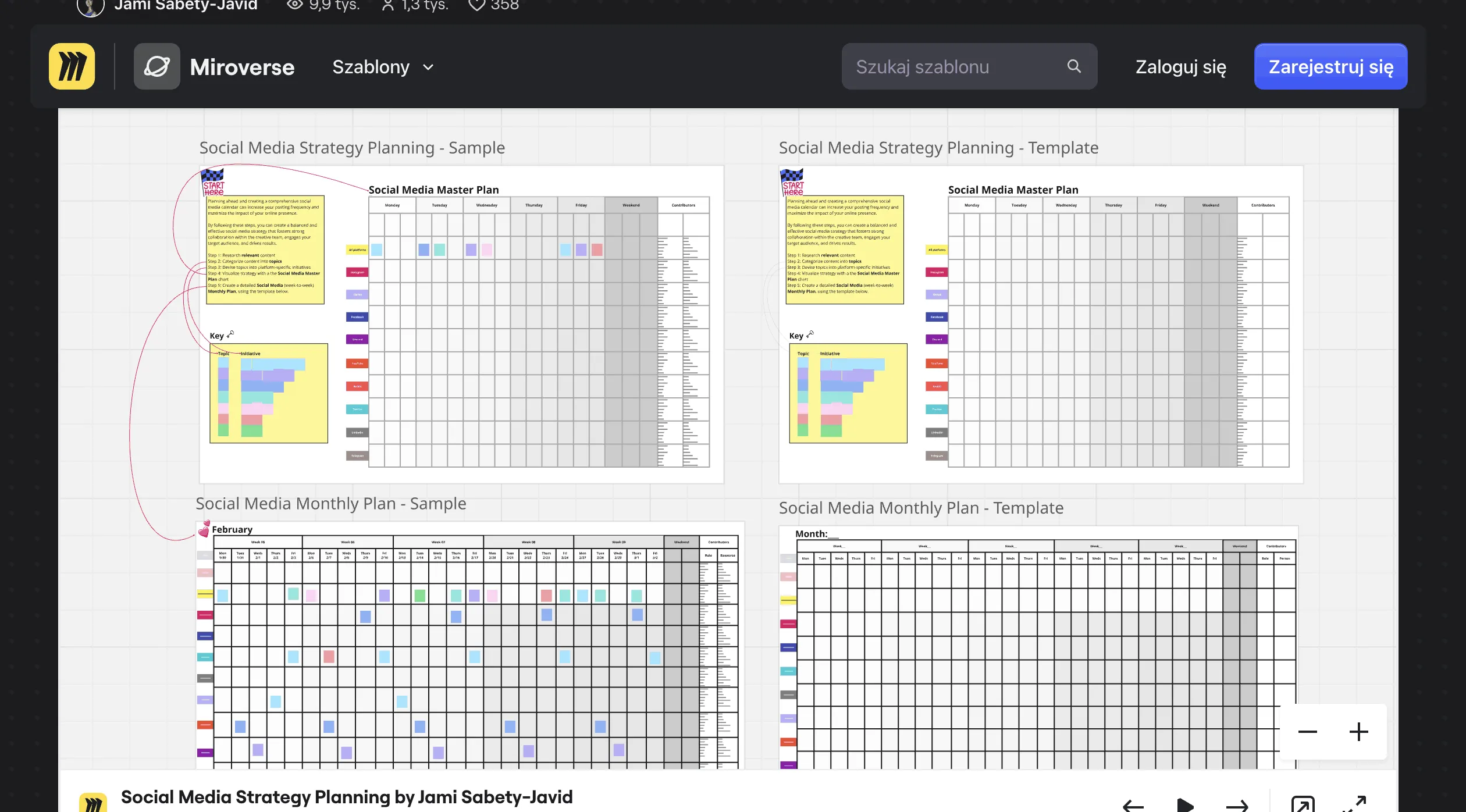The height and width of the screenshot is (812, 1466).
Task: Click the yellow instructions note in Template frame
Action: click(845, 250)
